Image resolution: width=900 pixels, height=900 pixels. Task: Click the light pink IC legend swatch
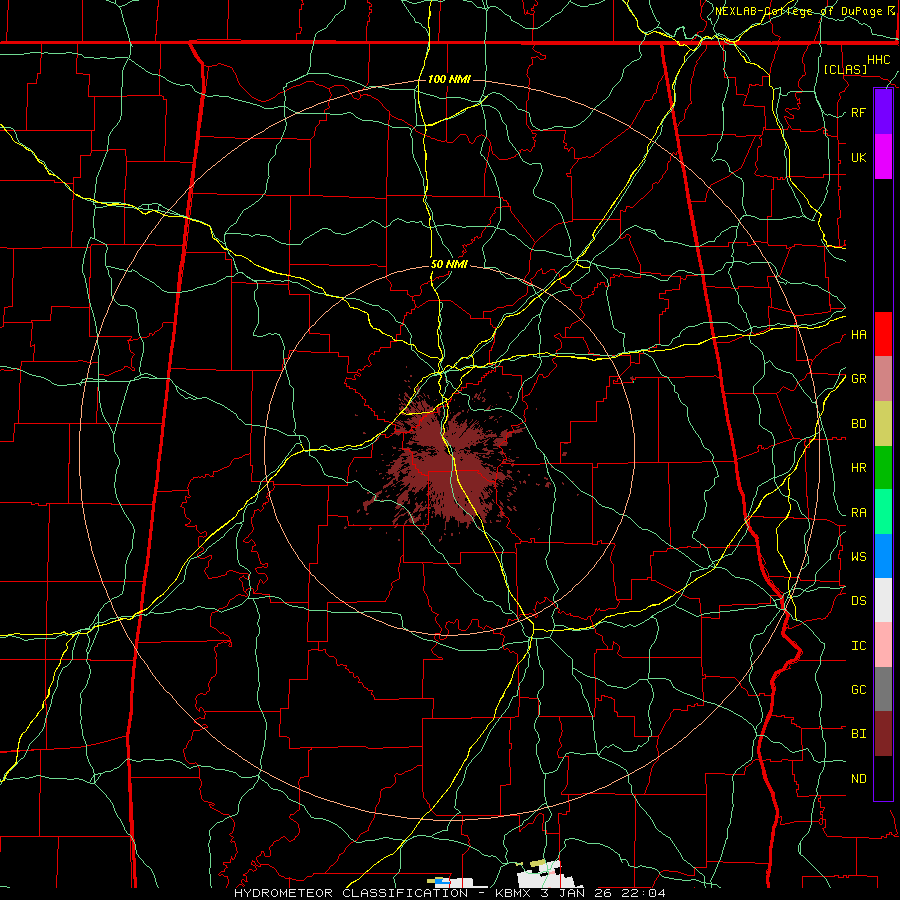tap(883, 645)
